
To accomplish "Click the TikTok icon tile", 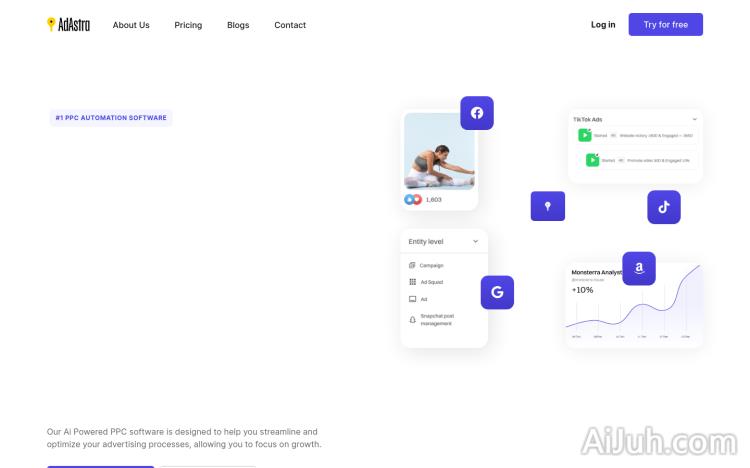I will coord(664,207).
